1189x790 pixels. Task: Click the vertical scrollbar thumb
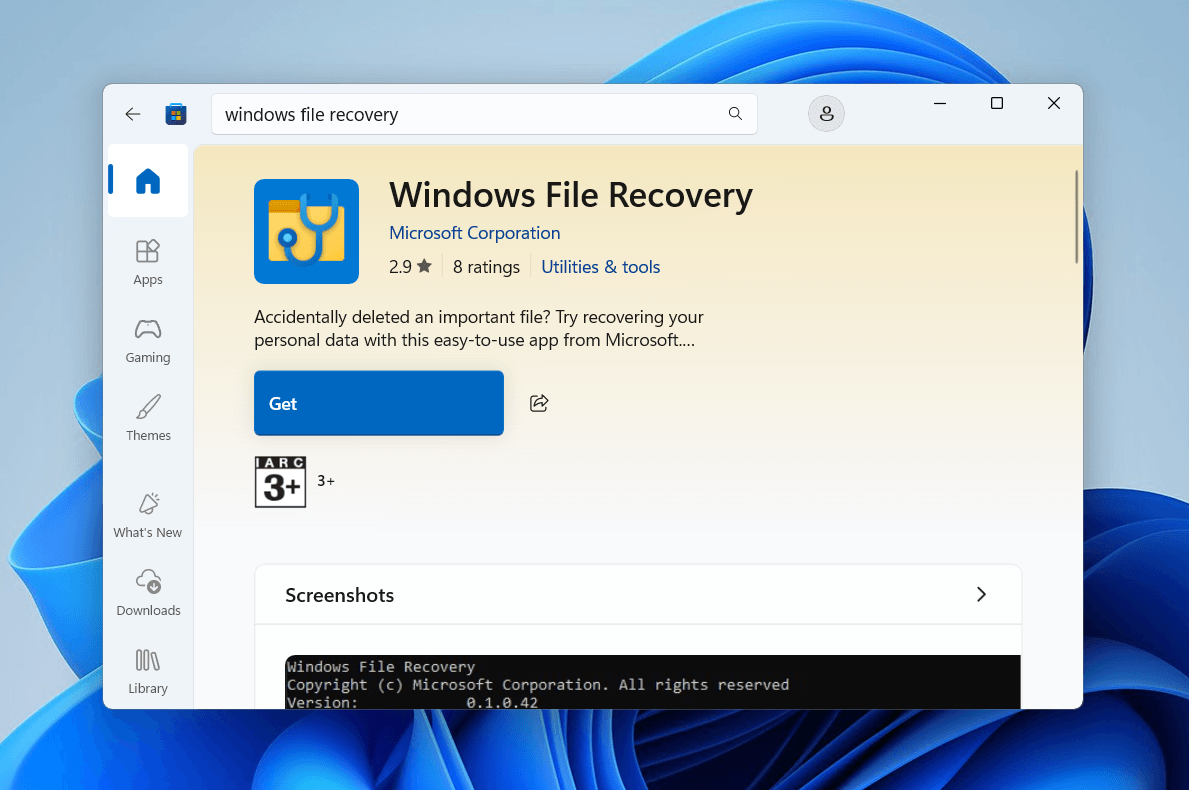tap(1076, 217)
